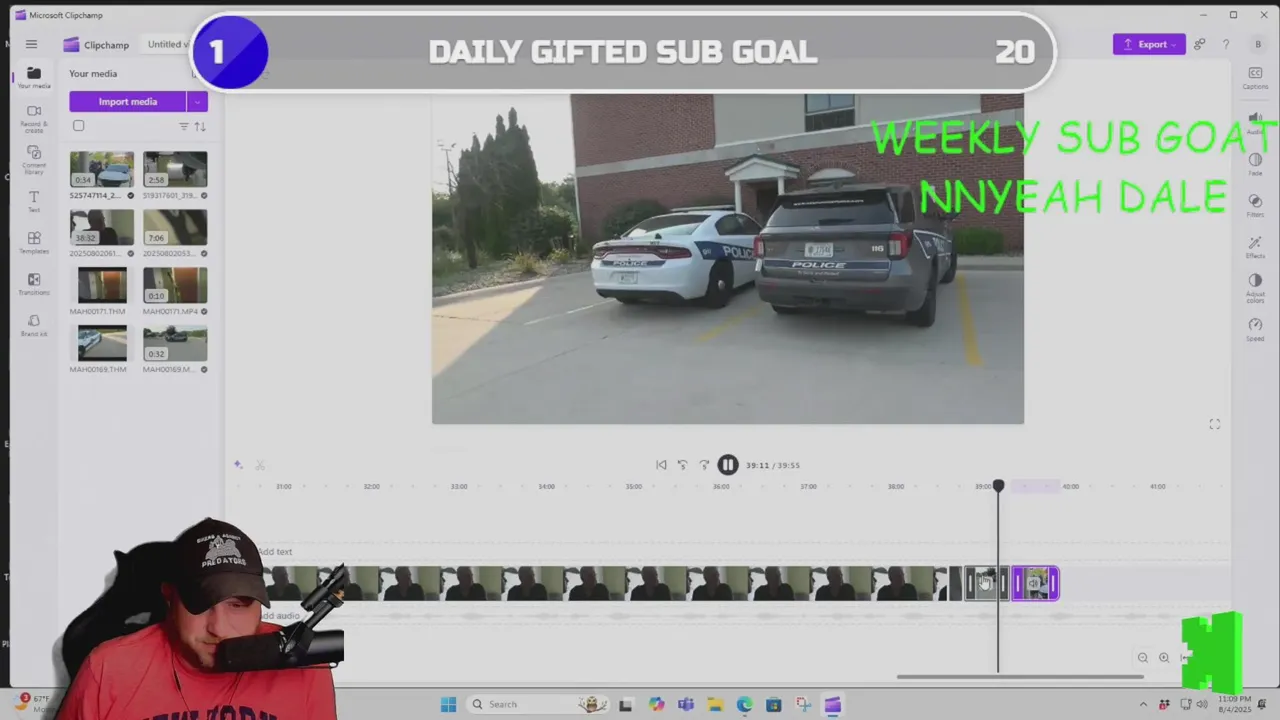Open the Clipchamp taskbar icon

click(x=832, y=704)
